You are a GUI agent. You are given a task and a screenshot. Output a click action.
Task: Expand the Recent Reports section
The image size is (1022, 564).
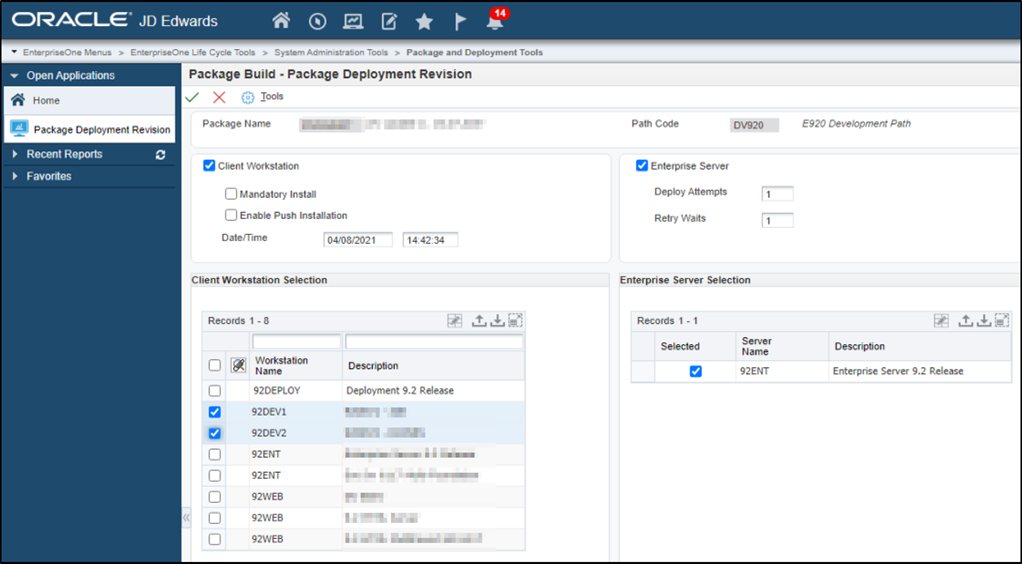coord(15,155)
